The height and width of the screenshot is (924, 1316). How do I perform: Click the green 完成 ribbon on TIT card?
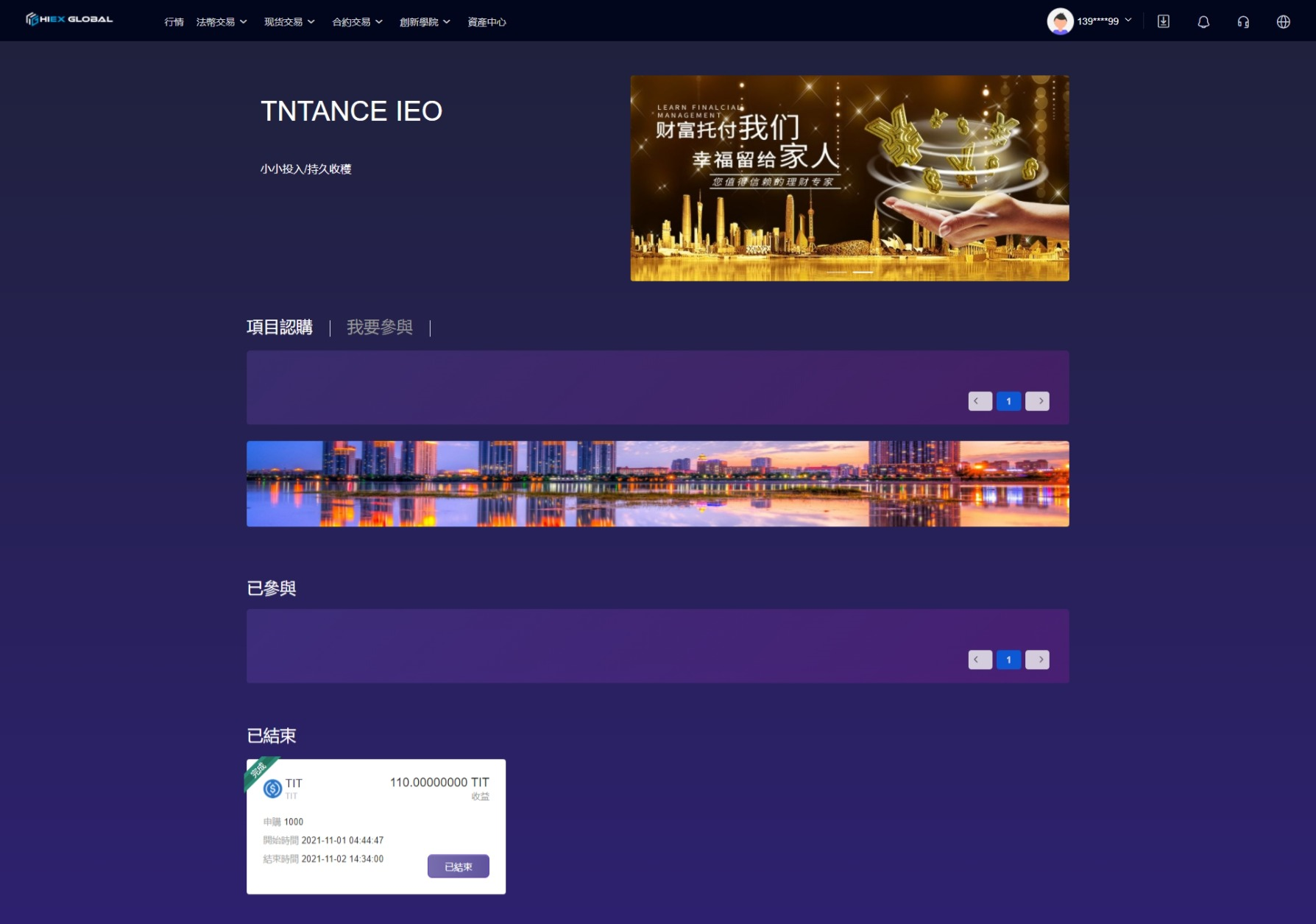click(260, 771)
